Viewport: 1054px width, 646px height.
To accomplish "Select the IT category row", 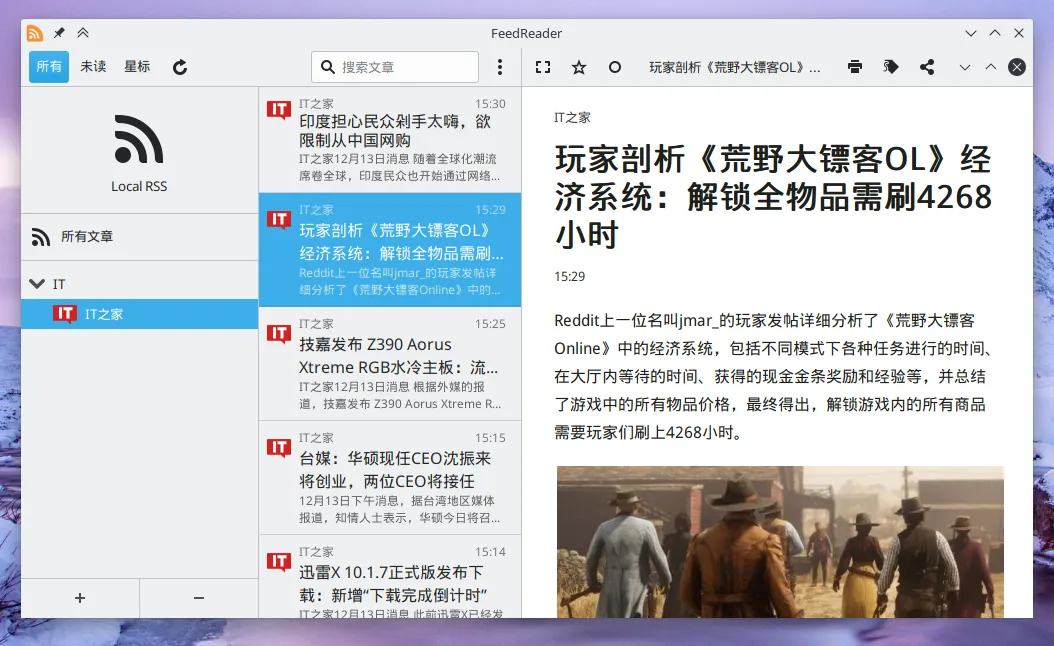I will point(139,284).
